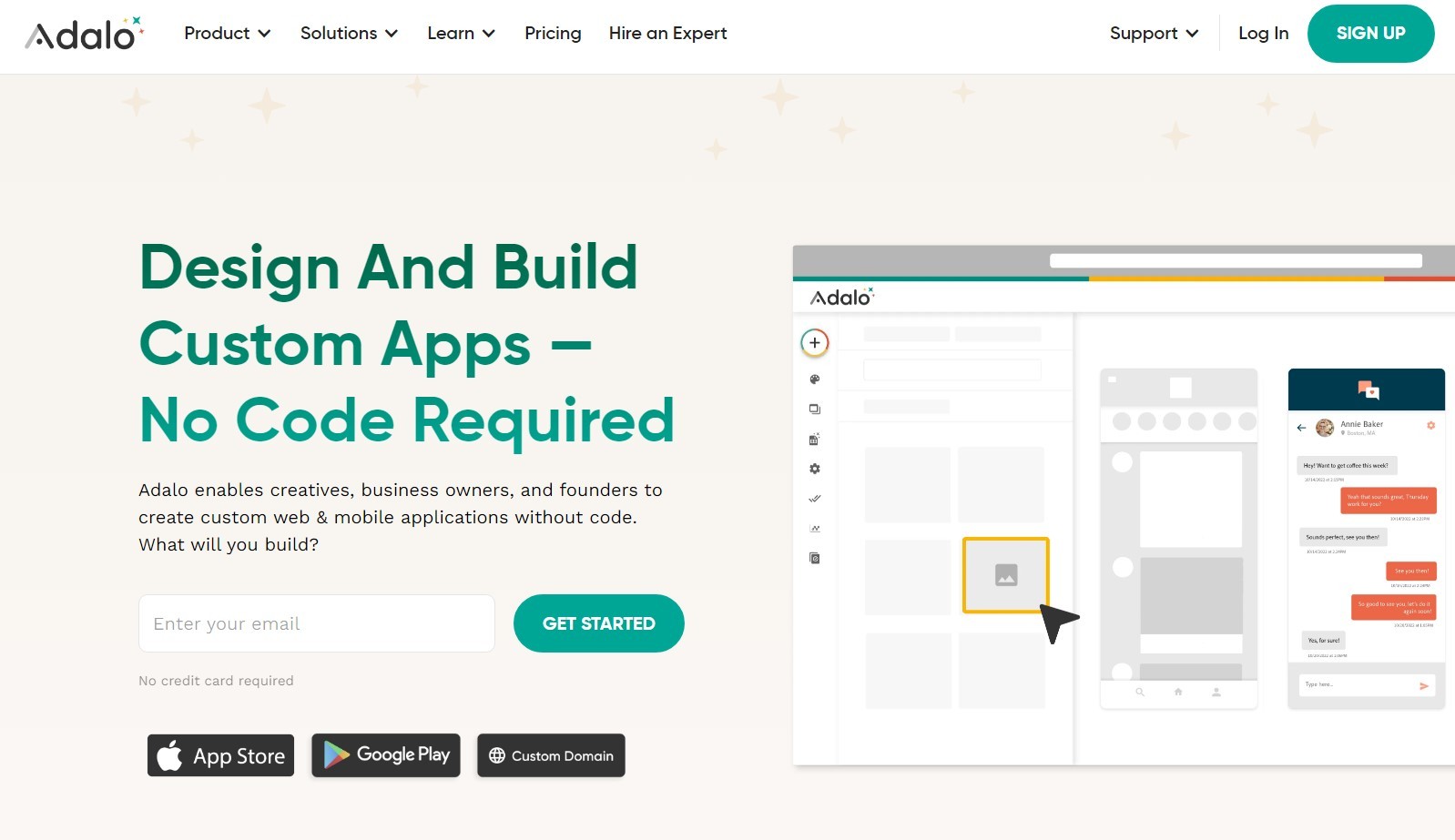
Task: Expand the Solutions navigation menu
Action: click(x=349, y=34)
